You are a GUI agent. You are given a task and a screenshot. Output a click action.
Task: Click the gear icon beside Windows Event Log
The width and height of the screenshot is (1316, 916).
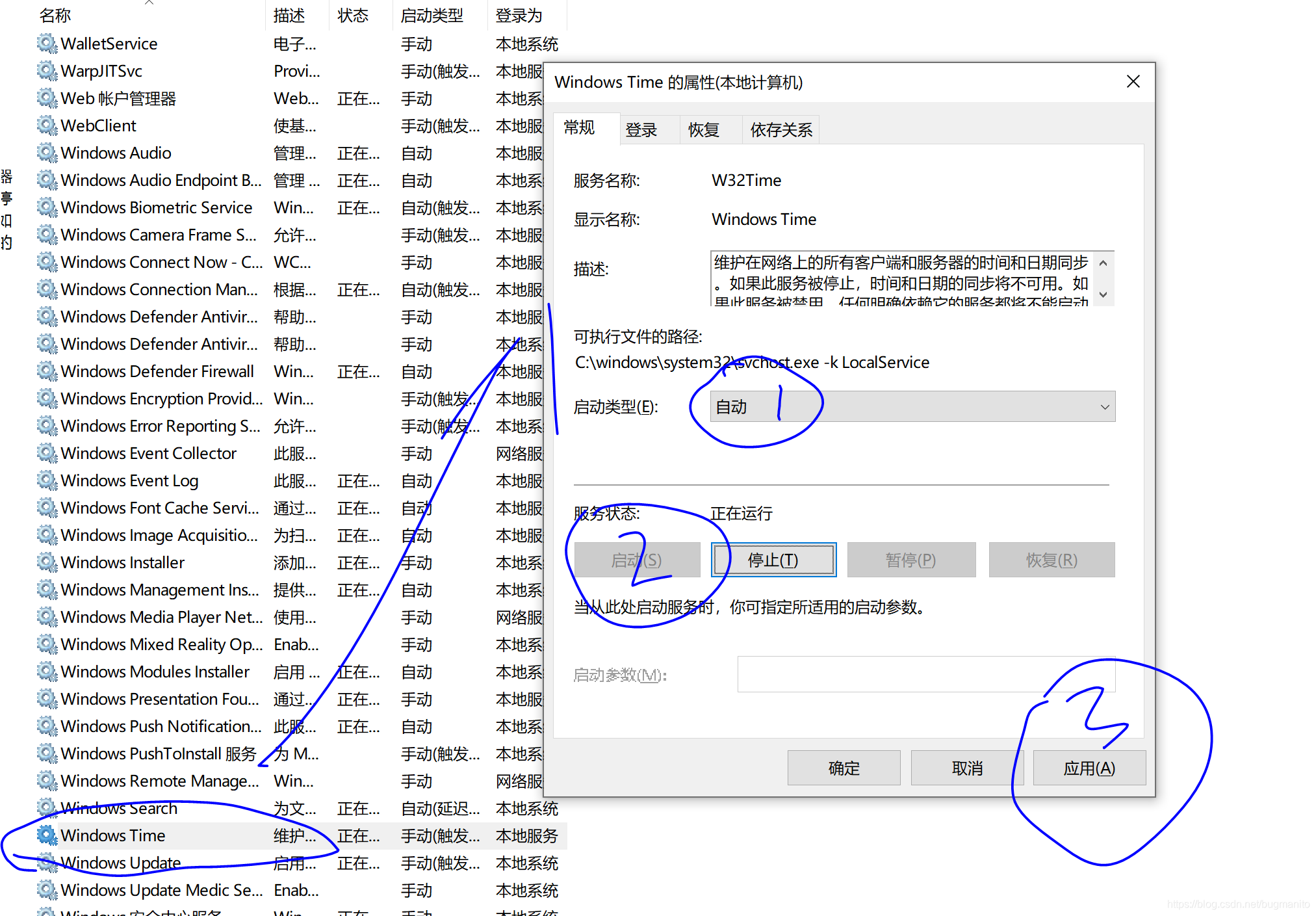pos(46,480)
